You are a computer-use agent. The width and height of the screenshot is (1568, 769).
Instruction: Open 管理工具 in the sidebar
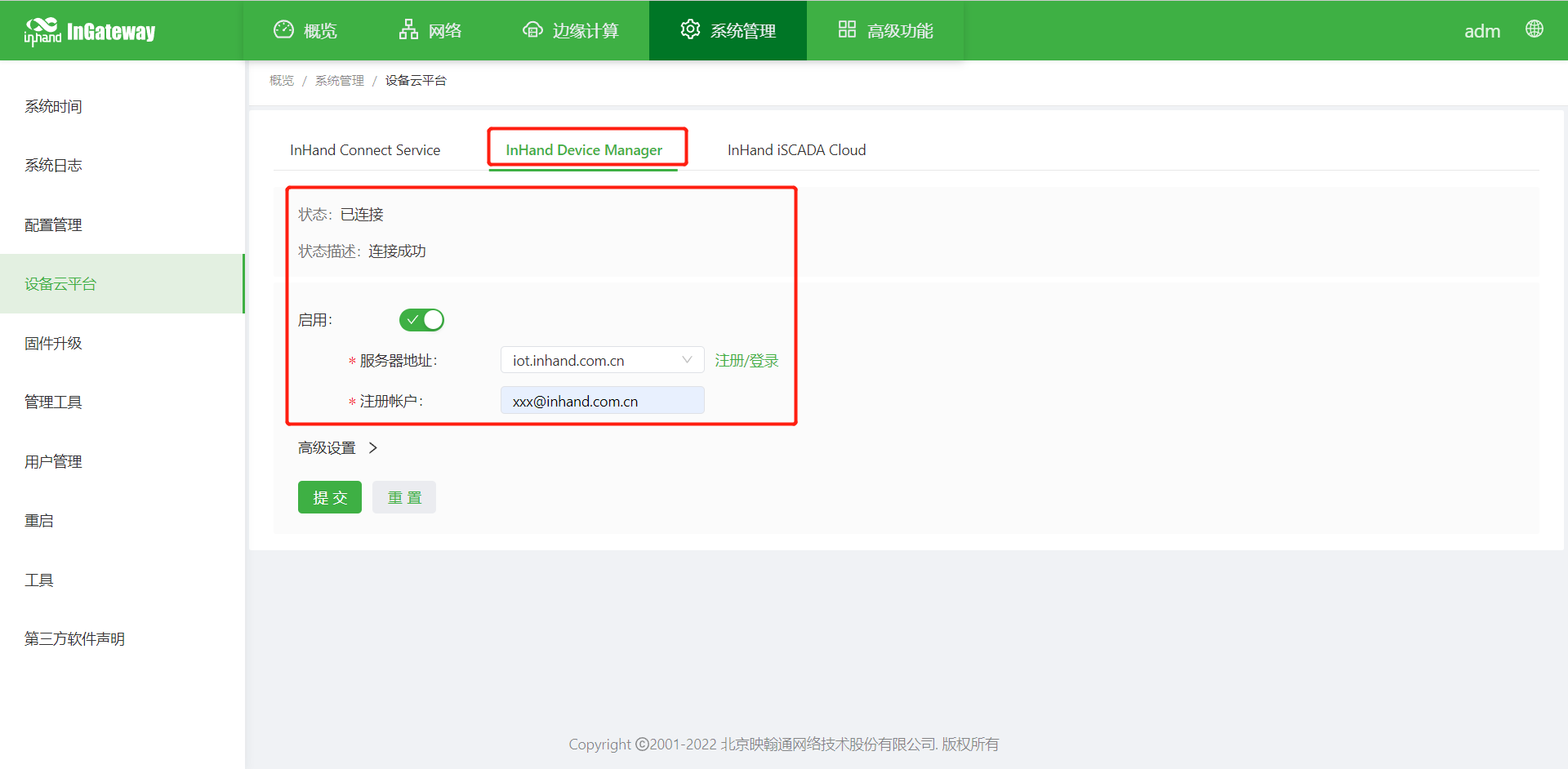[x=122, y=402]
